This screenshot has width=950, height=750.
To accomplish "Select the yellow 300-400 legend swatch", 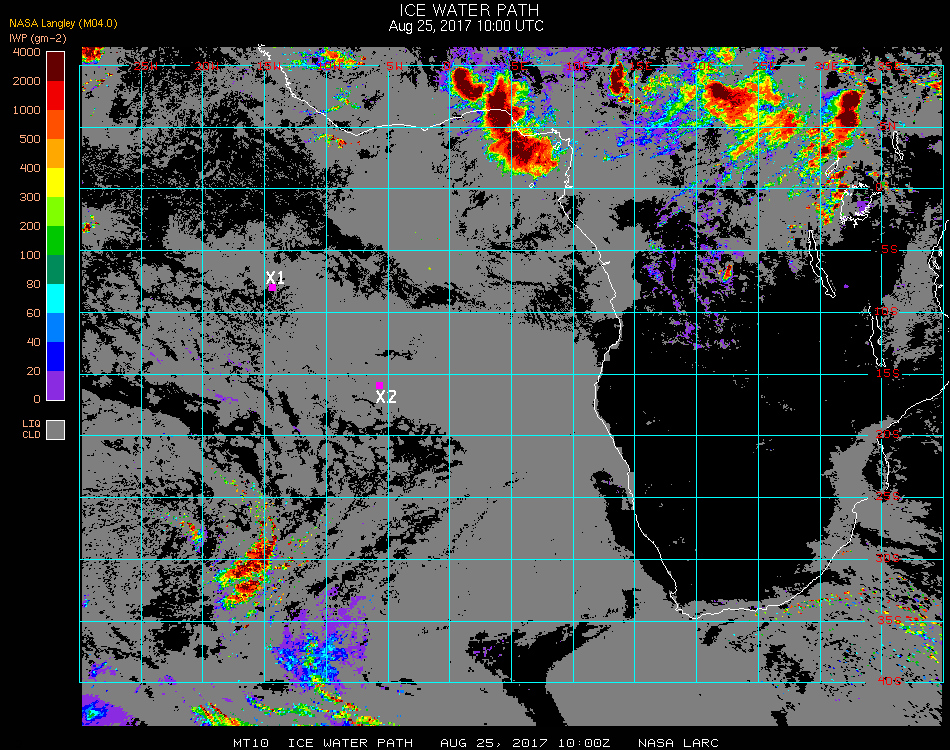I will (56, 183).
